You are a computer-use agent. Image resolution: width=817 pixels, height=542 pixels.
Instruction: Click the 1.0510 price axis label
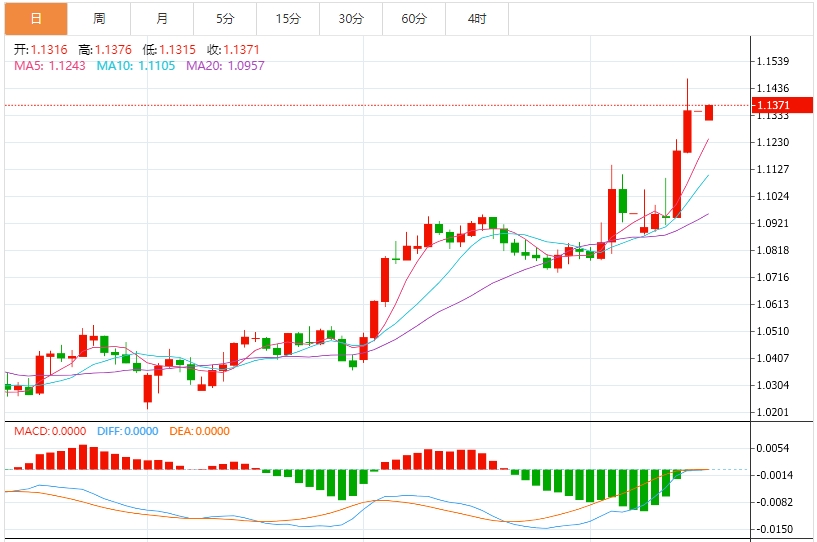(773, 331)
